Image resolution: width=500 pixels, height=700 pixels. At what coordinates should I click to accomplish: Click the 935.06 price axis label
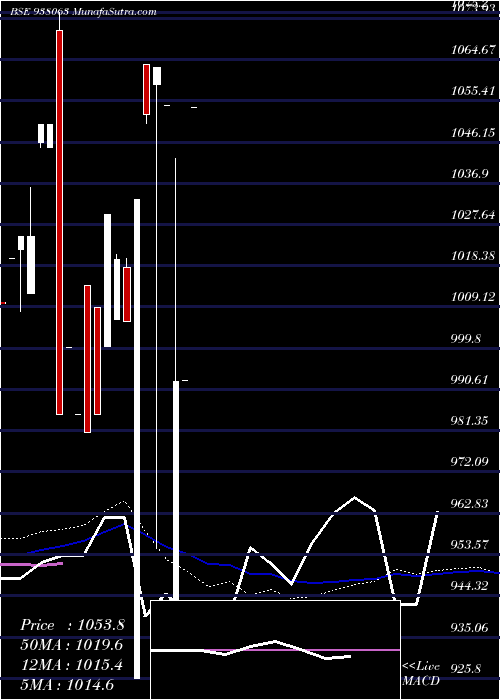469,628
